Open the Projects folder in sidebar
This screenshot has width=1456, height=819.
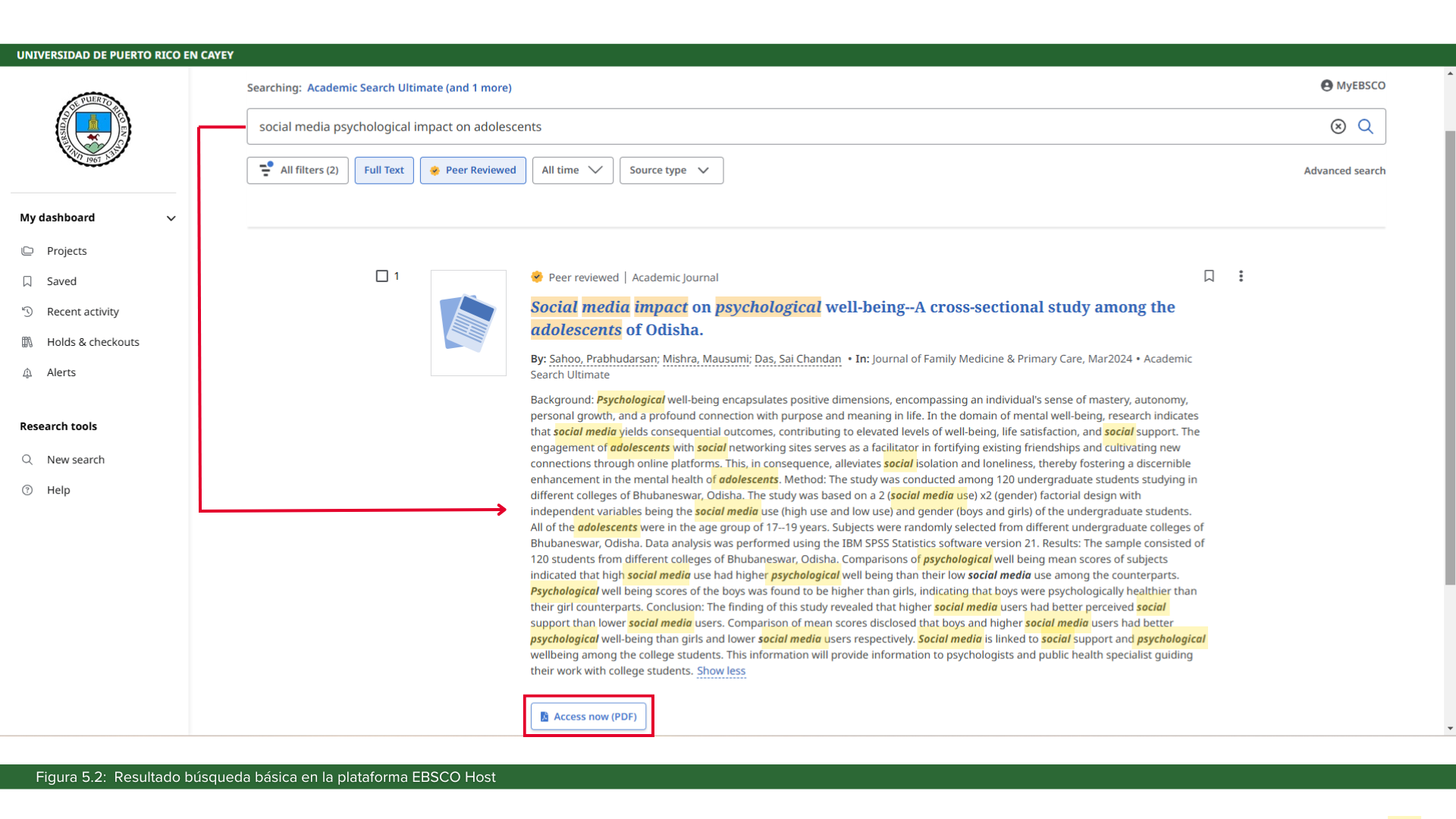tap(67, 251)
